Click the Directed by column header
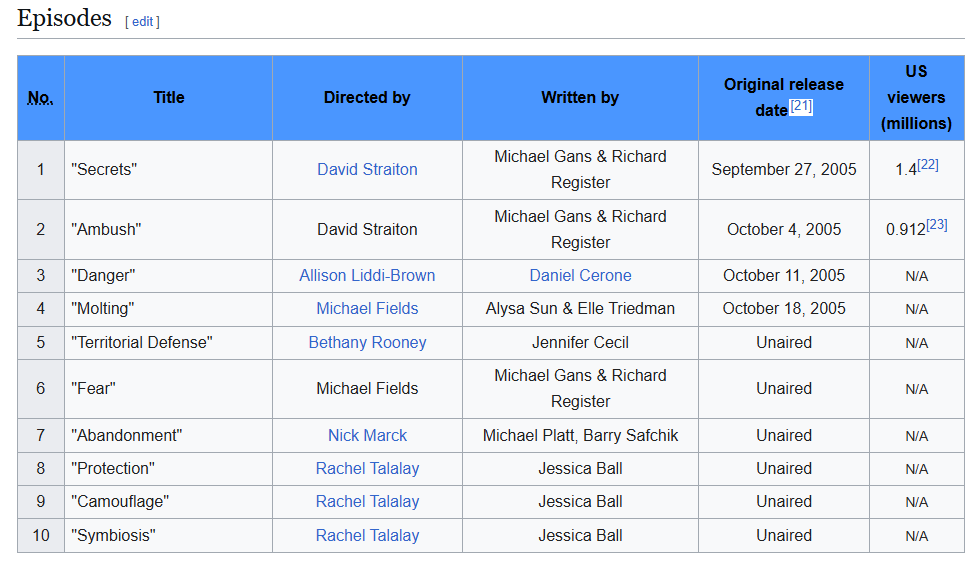This screenshot has height=561, width=978. pyautogui.click(x=367, y=97)
